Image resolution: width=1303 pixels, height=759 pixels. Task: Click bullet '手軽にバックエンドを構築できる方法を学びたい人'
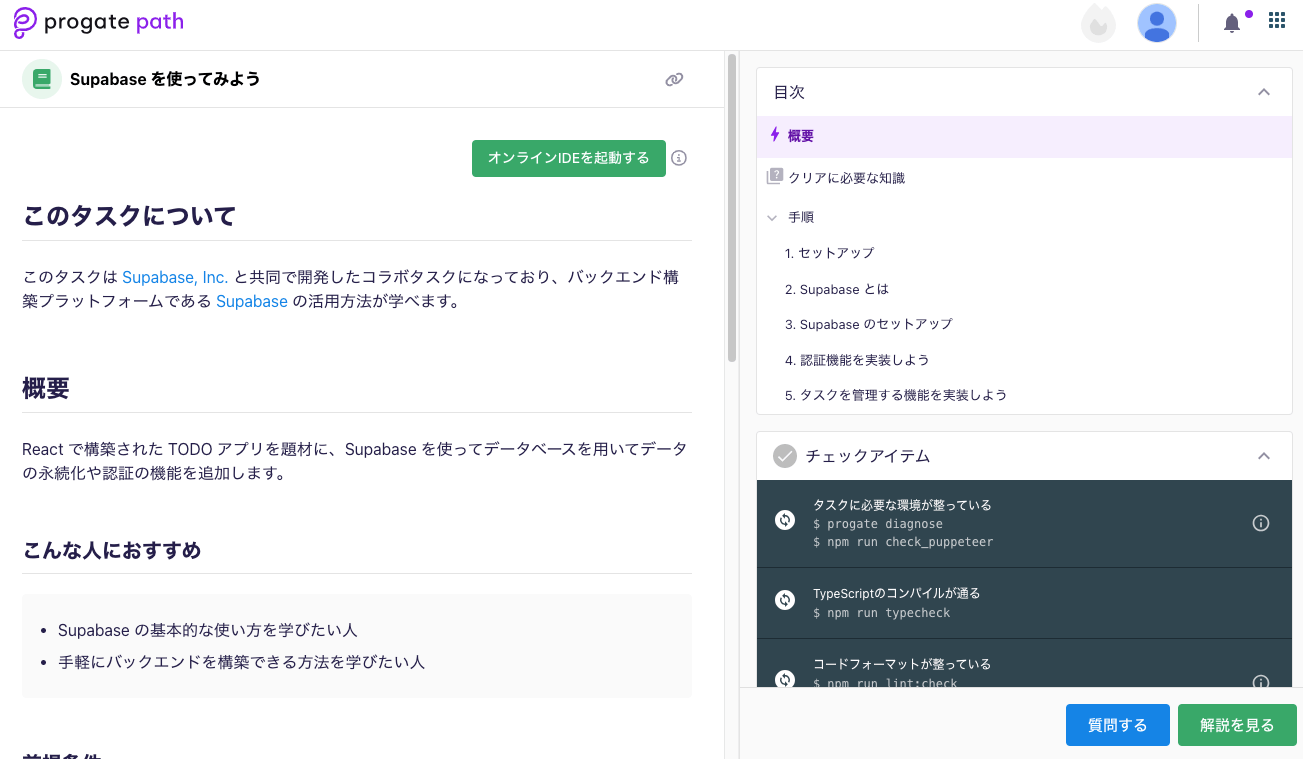[242, 662]
